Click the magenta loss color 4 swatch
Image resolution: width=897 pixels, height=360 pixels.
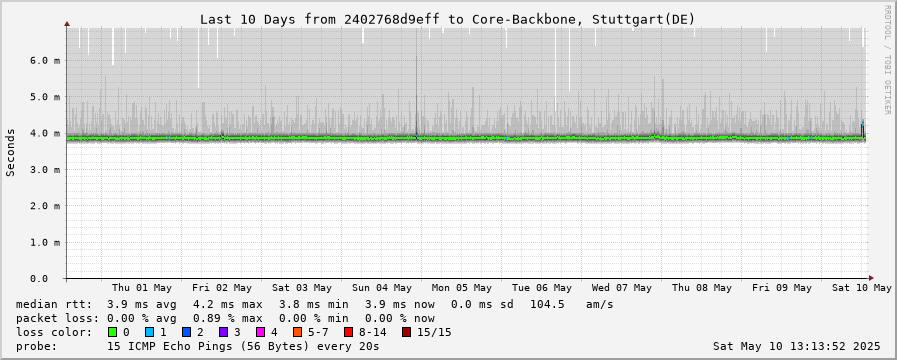click(x=260, y=332)
